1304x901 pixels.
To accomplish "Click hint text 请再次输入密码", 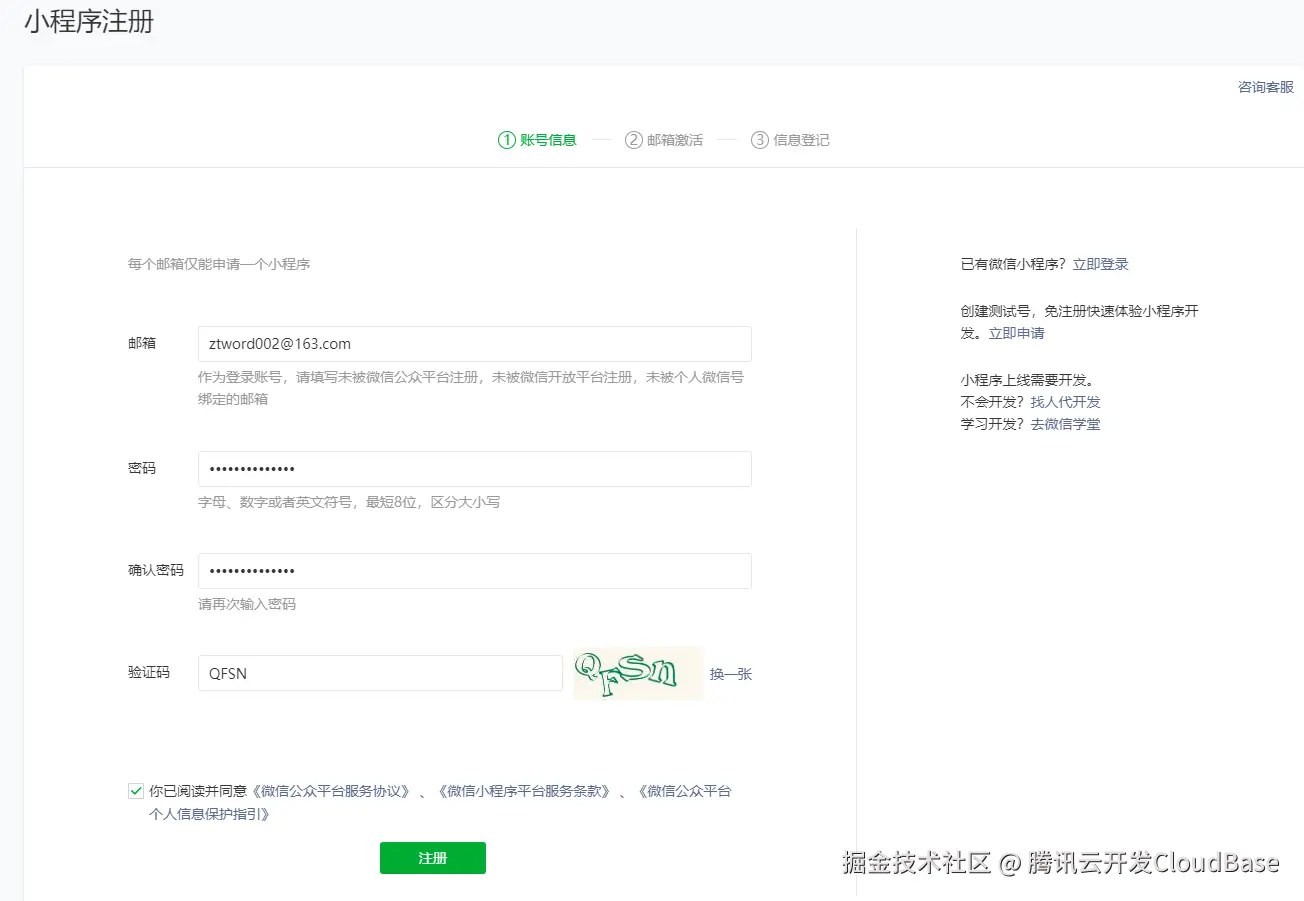I will (x=247, y=604).
